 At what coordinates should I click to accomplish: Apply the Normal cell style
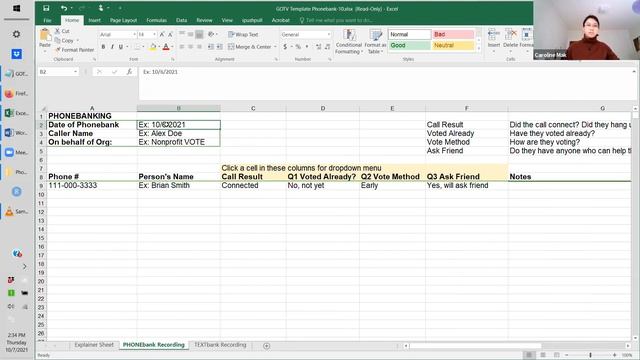409,34
